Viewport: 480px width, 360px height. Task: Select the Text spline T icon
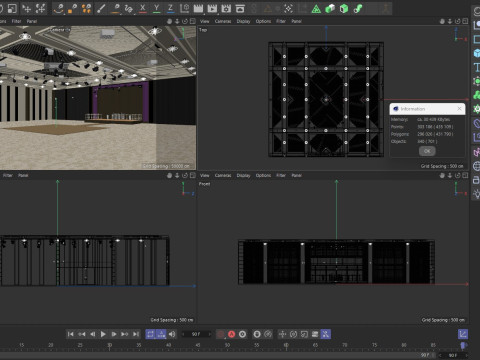[477, 67]
